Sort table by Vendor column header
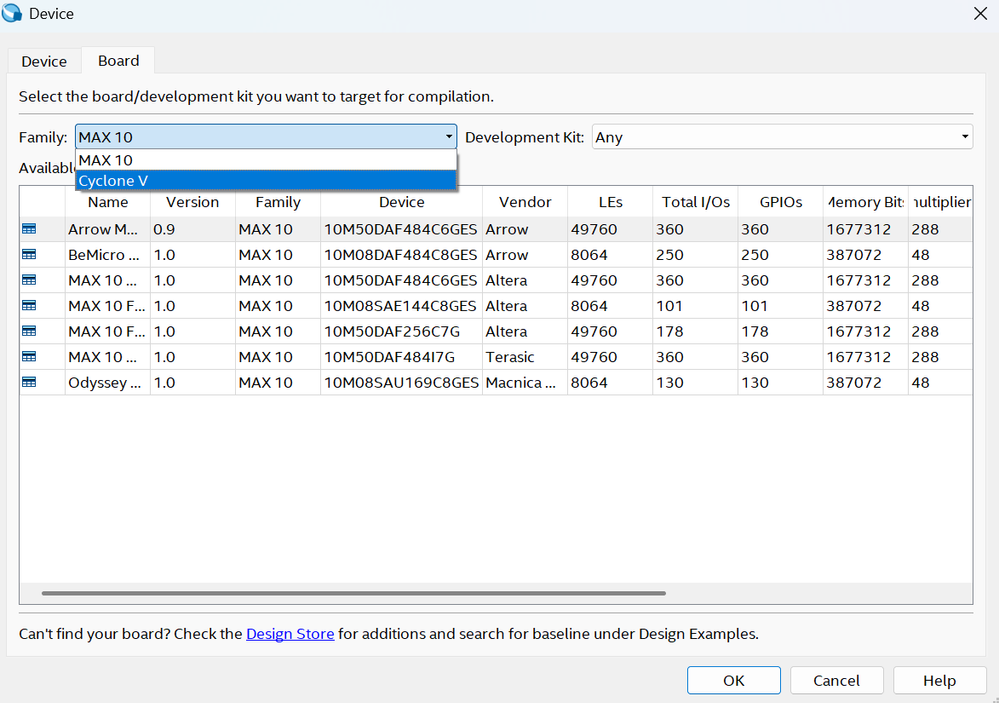Image resolution: width=999 pixels, height=703 pixels. coord(525,202)
